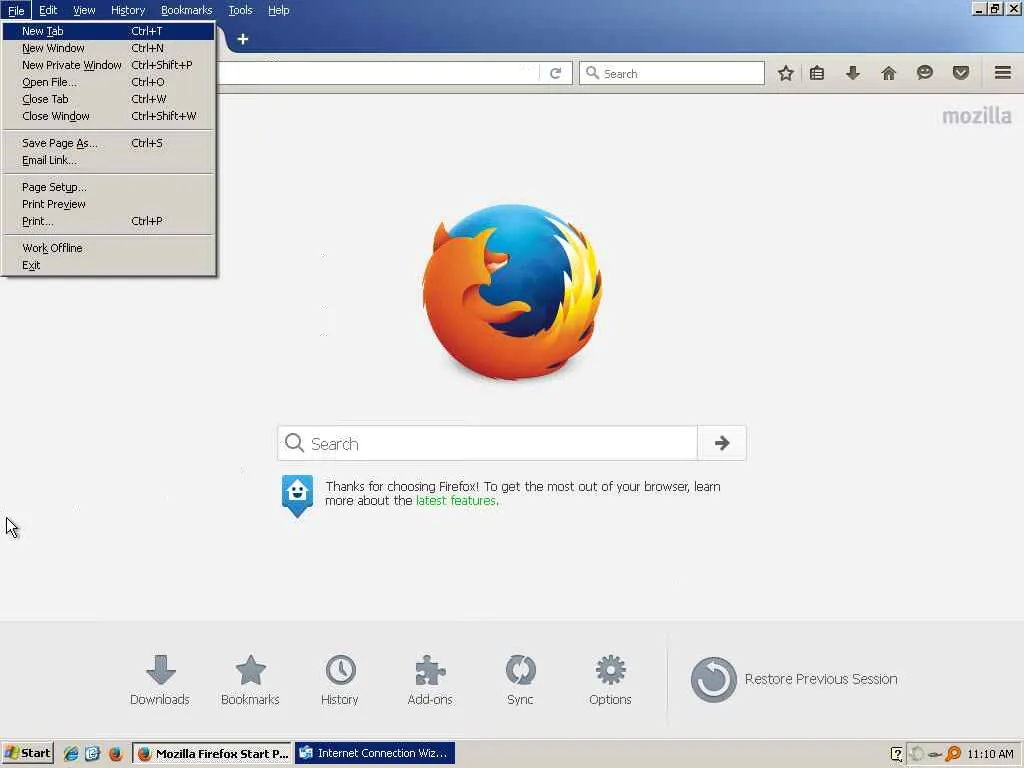
Task: Choose Save Page As... menu item
Action: click(x=108, y=143)
